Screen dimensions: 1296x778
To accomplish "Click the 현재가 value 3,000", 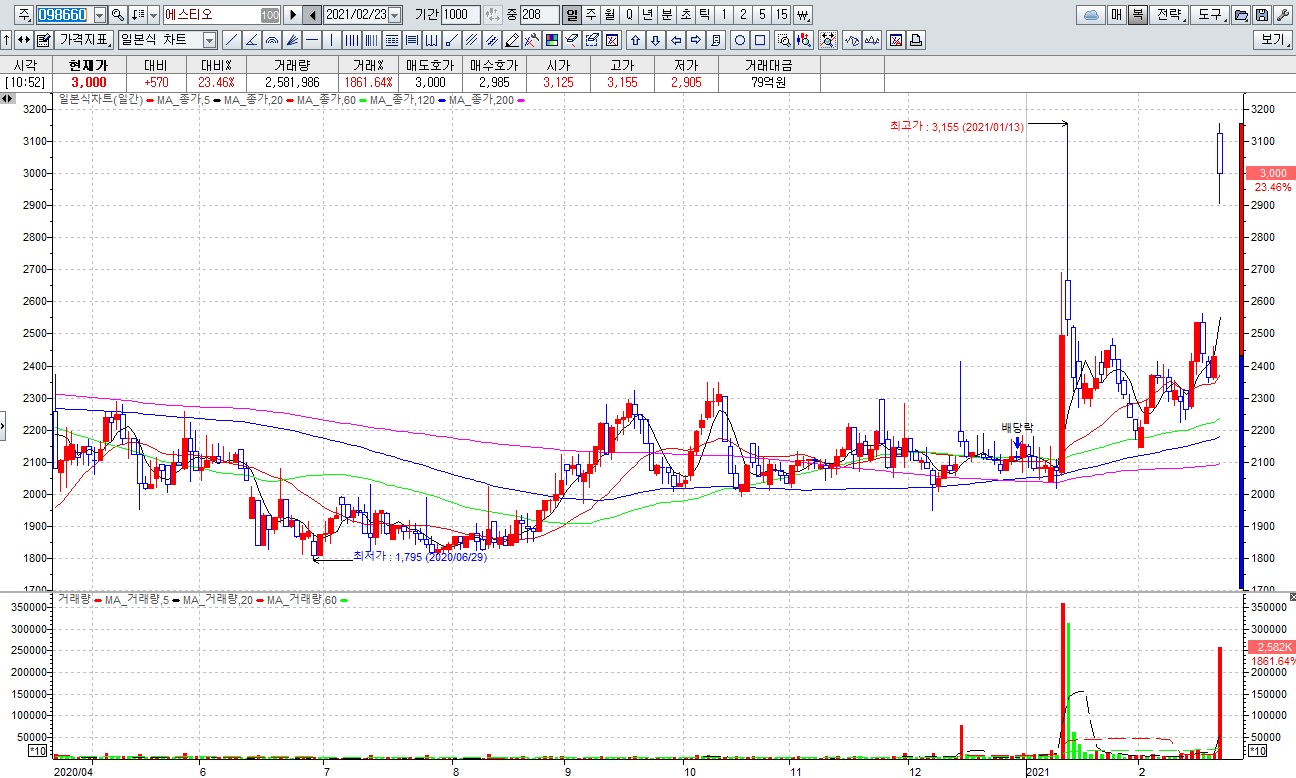I will tap(88, 82).
